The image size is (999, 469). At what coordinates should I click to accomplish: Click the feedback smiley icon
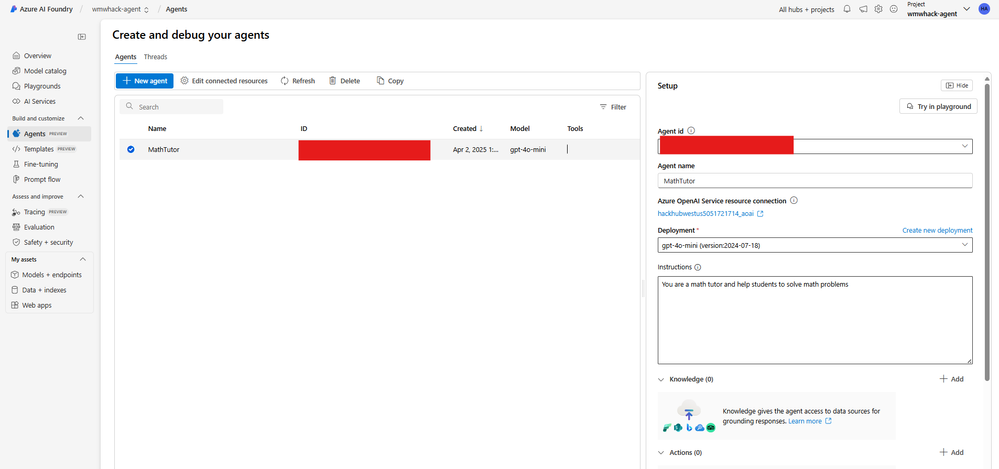tap(894, 10)
